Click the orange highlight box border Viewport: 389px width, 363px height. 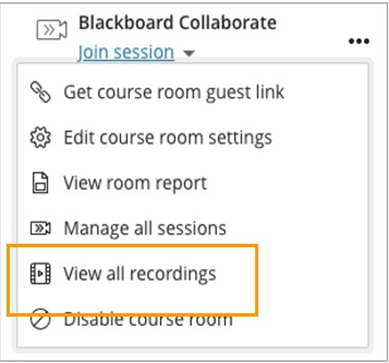pyautogui.click(x=133, y=247)
